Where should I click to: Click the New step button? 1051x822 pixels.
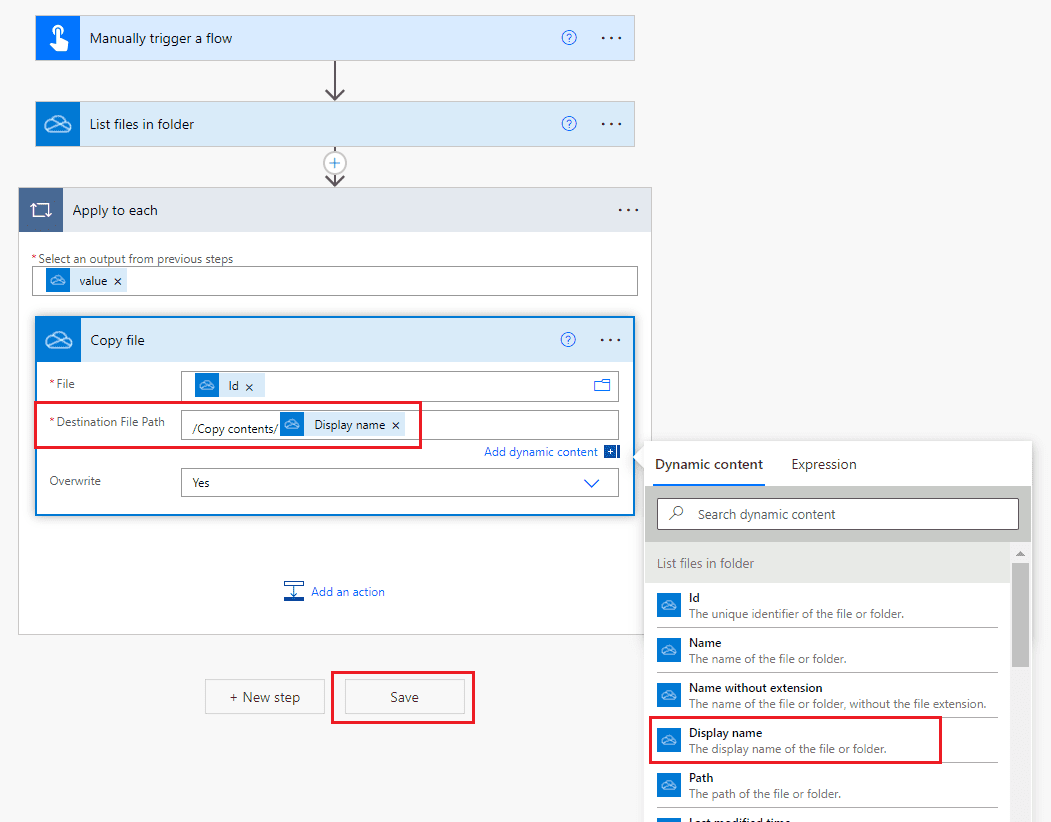264,696
